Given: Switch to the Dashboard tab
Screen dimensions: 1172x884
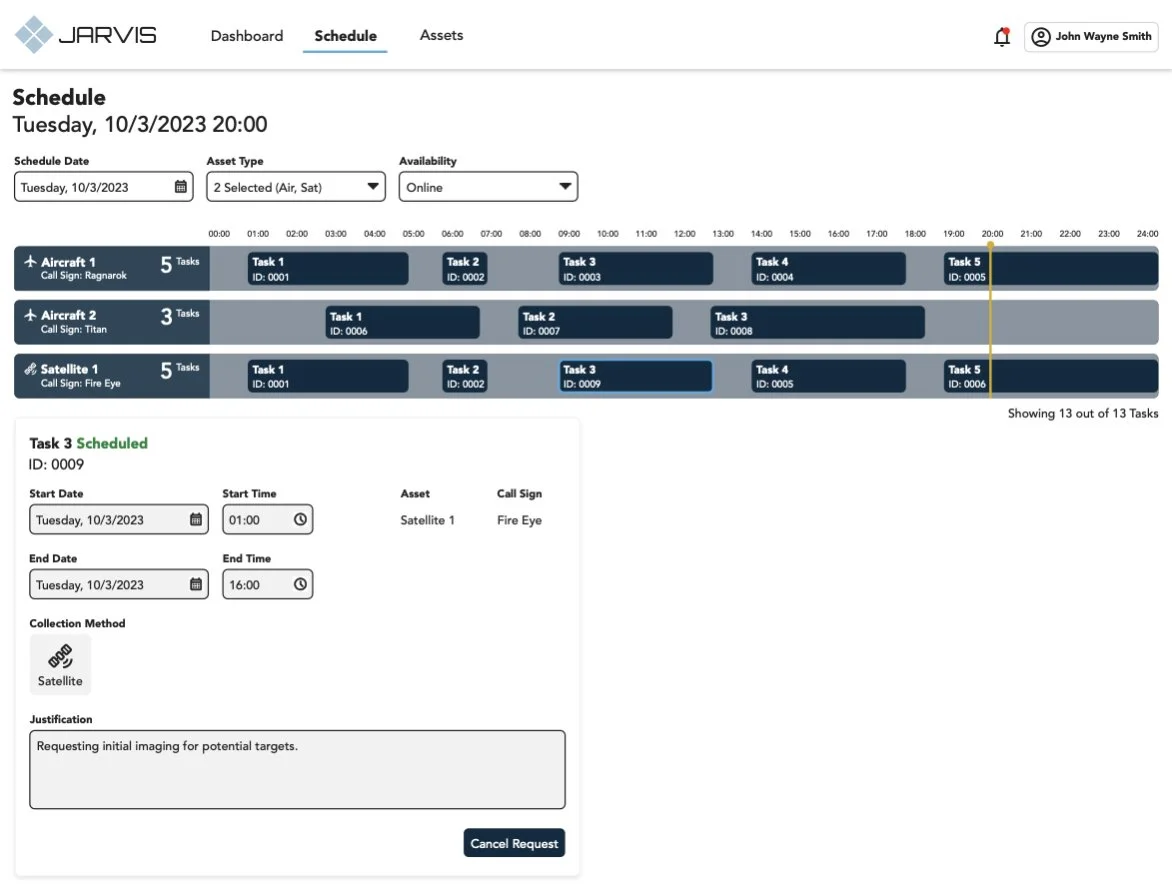Looking at the screenshot, I should (x=246, y=35).
